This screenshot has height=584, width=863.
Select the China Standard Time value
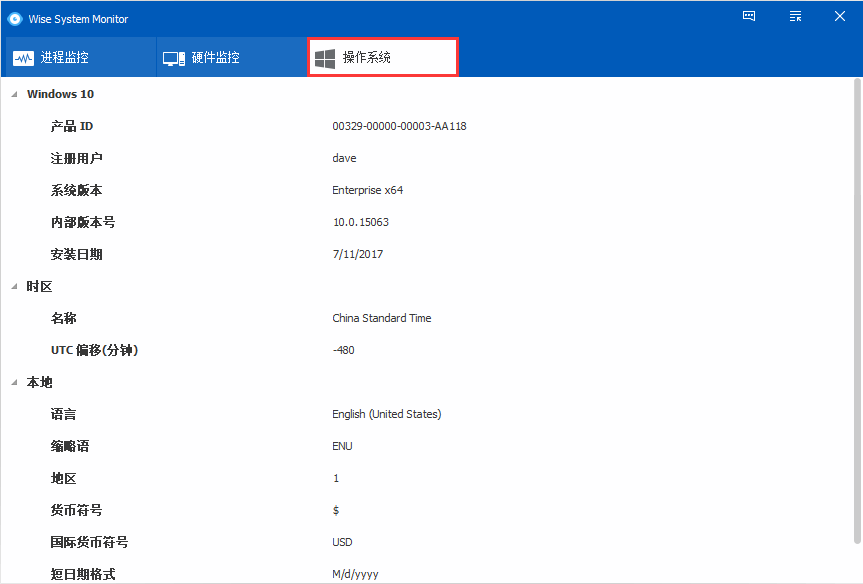[381, 318]
